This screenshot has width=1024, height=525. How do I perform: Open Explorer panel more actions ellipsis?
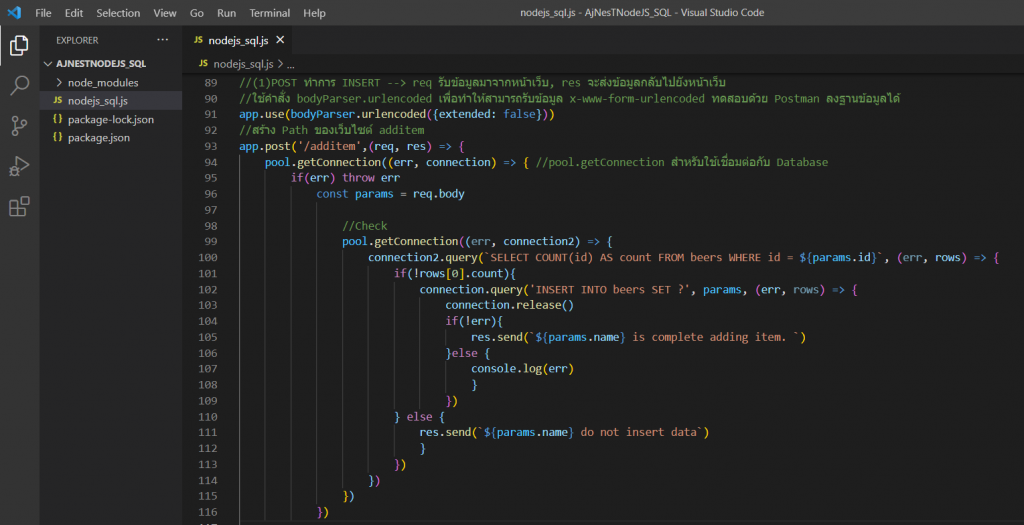tap(163, 40)
